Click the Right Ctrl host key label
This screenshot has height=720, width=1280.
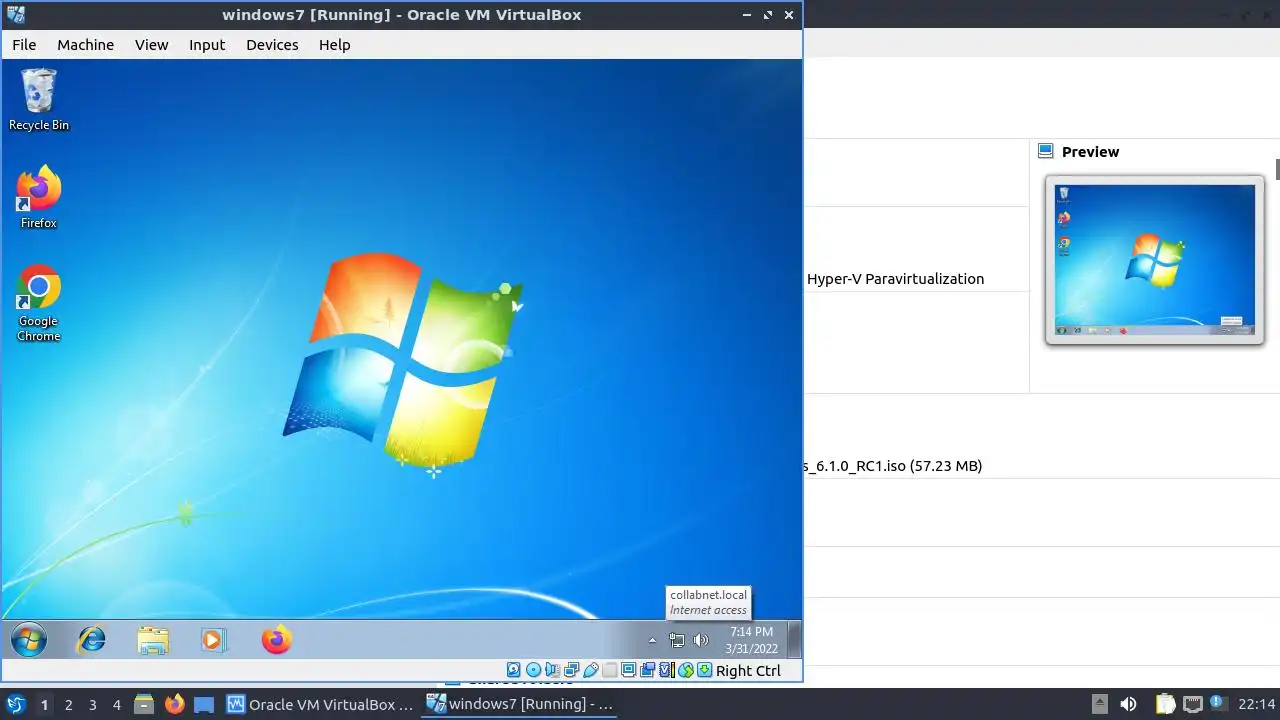748,671
